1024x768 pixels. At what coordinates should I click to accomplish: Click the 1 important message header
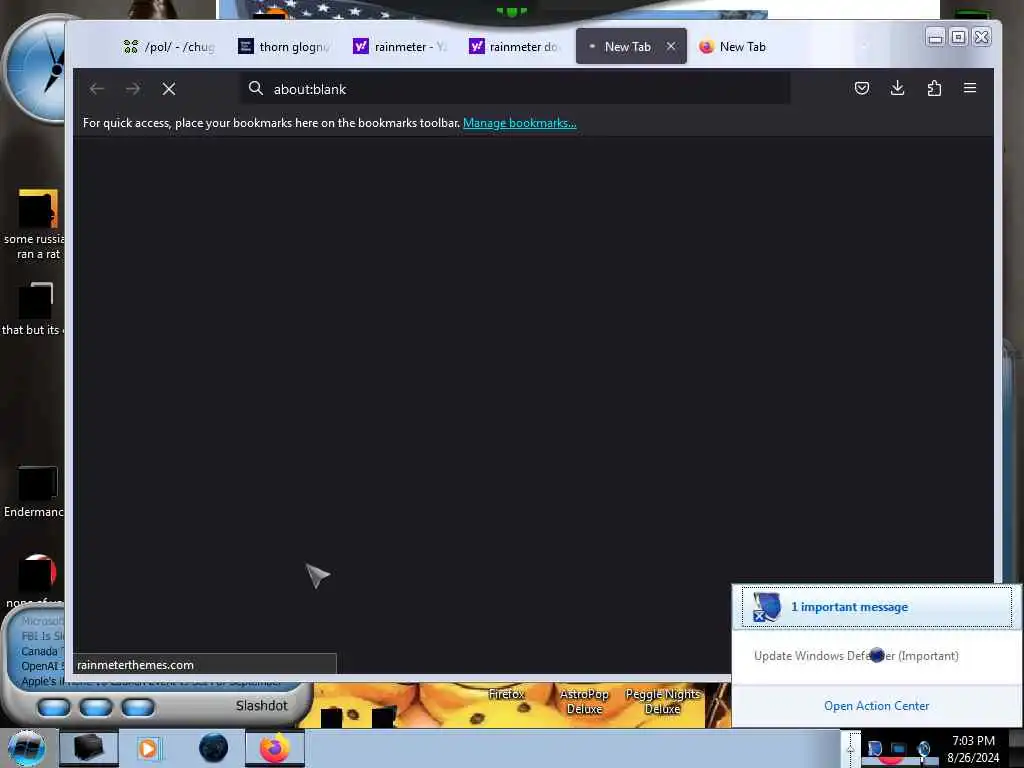pyautogui.click(x=876, y=607)
